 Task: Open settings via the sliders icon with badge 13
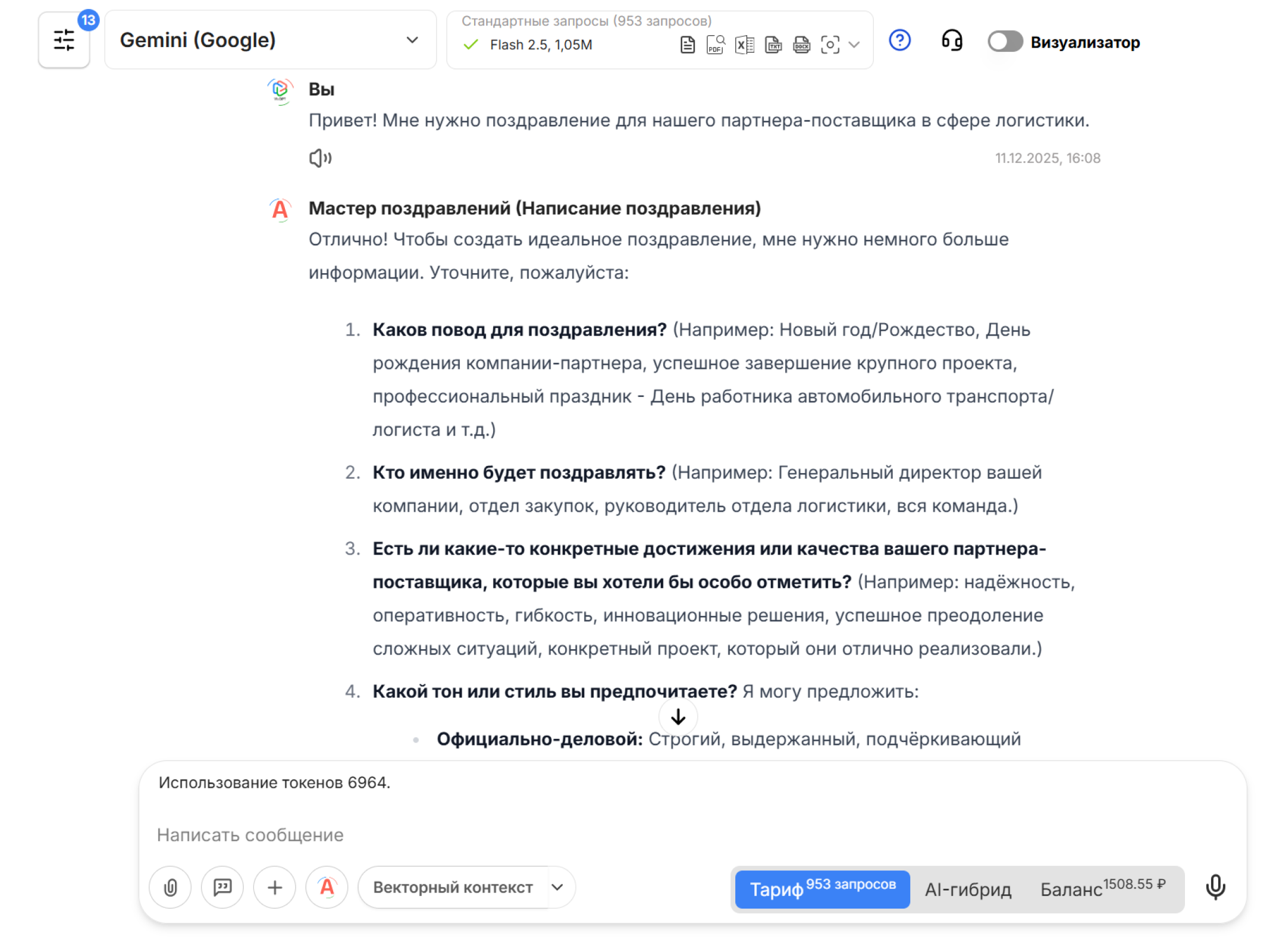pyautogui.click(x=64, y=40)
